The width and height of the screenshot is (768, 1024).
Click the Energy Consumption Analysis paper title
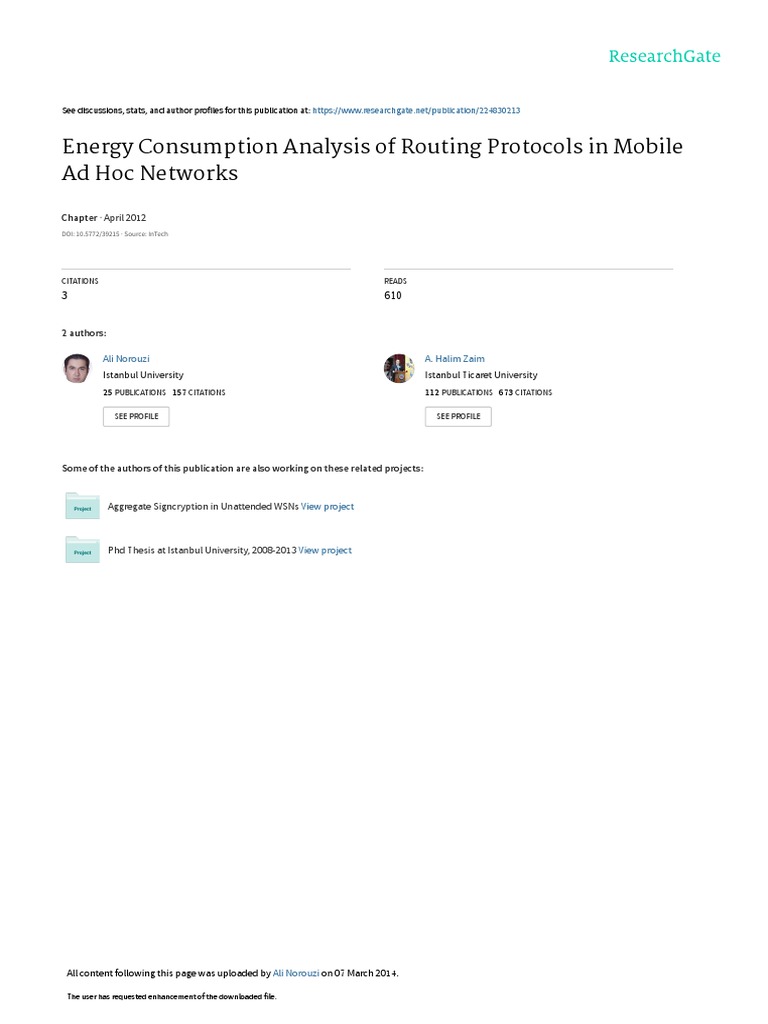coord(373,159)
